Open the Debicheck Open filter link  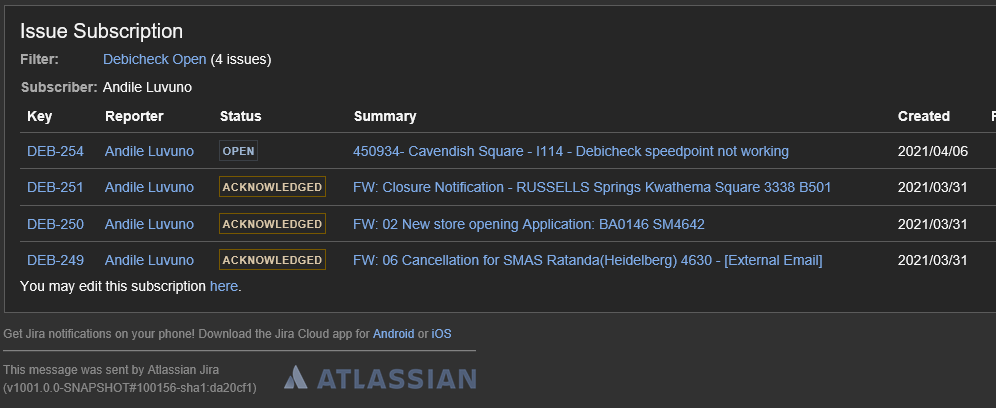coord(154,59)
